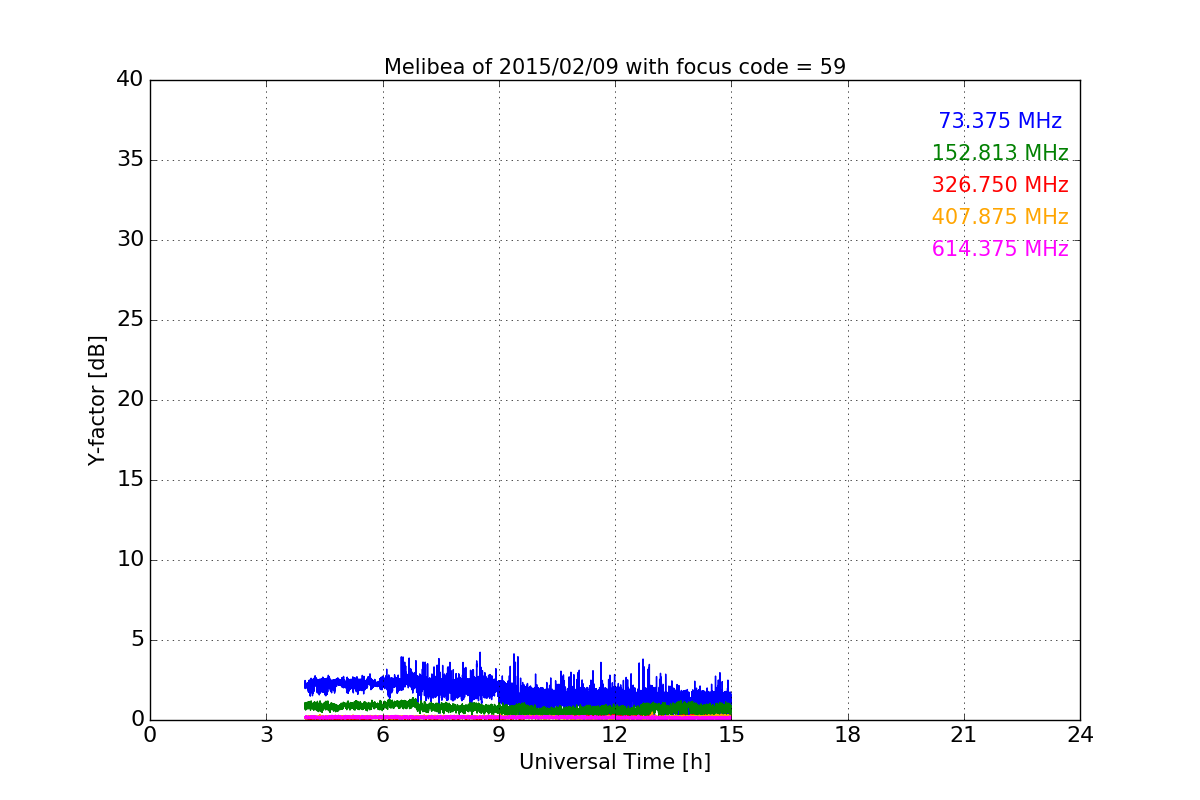
Task: Select the 152.813 MHz legend label
Action: point(1000,153)
